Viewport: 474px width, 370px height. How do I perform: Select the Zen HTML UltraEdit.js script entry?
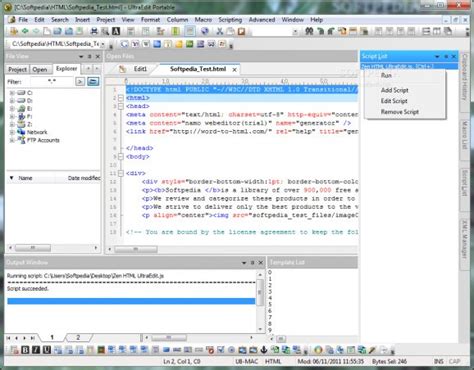coord(409,66)
